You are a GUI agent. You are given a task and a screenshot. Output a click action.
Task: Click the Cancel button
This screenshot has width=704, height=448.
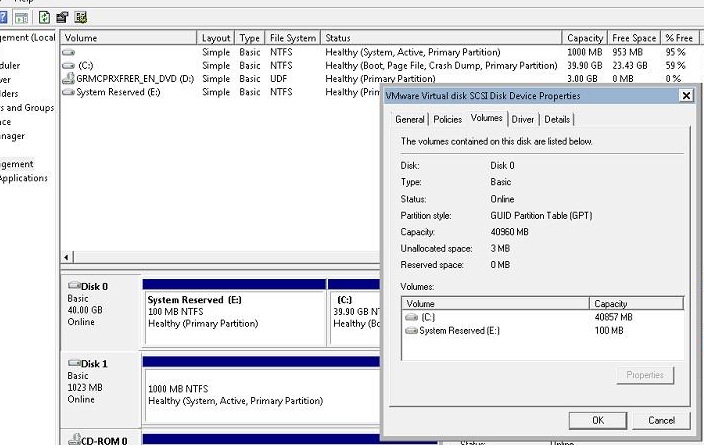pyautogui.click(x=661, y=420)
